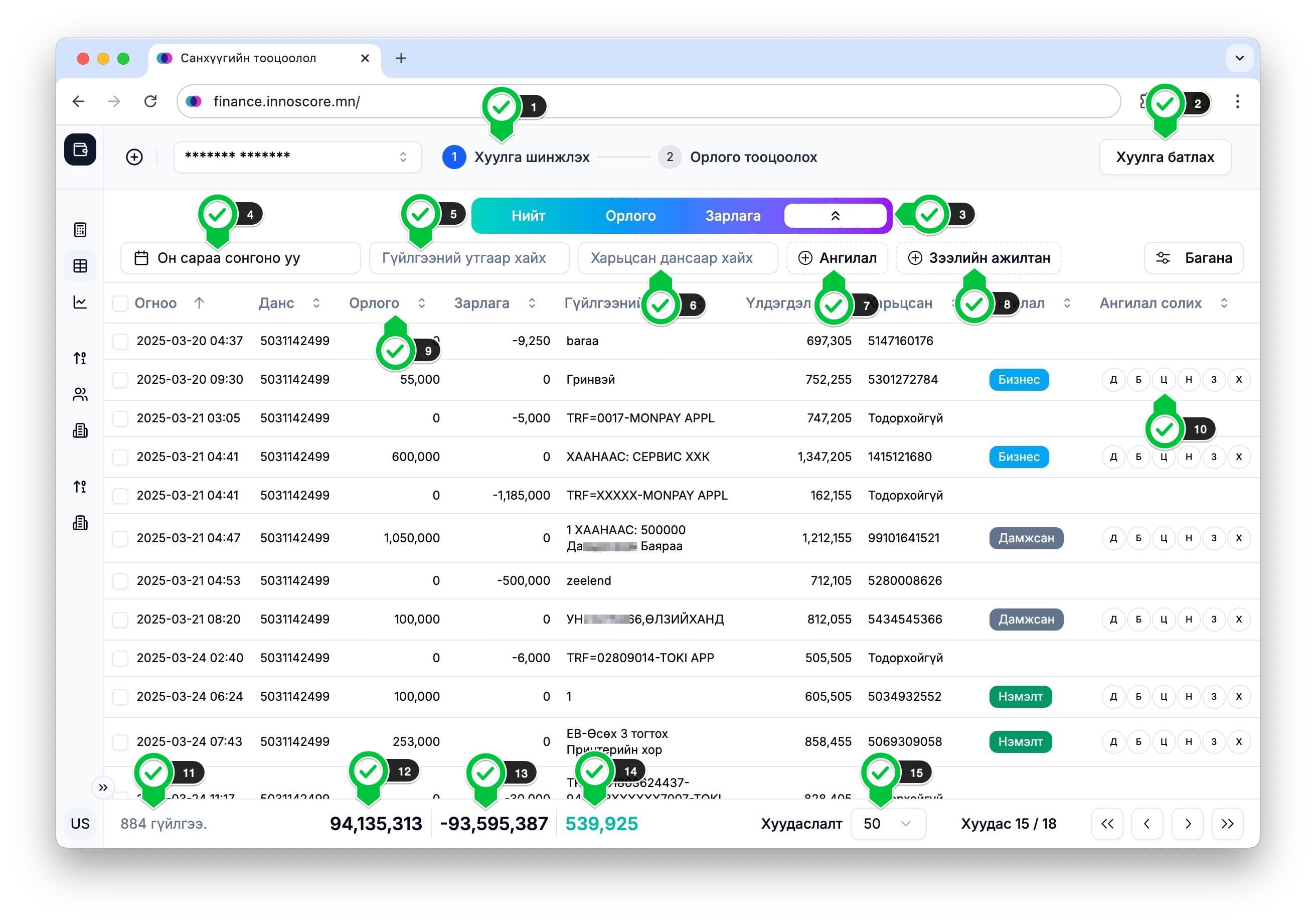Click the Хуулга батлах button
Screen dimensions: 1316x922
[x=1165, y=157]
